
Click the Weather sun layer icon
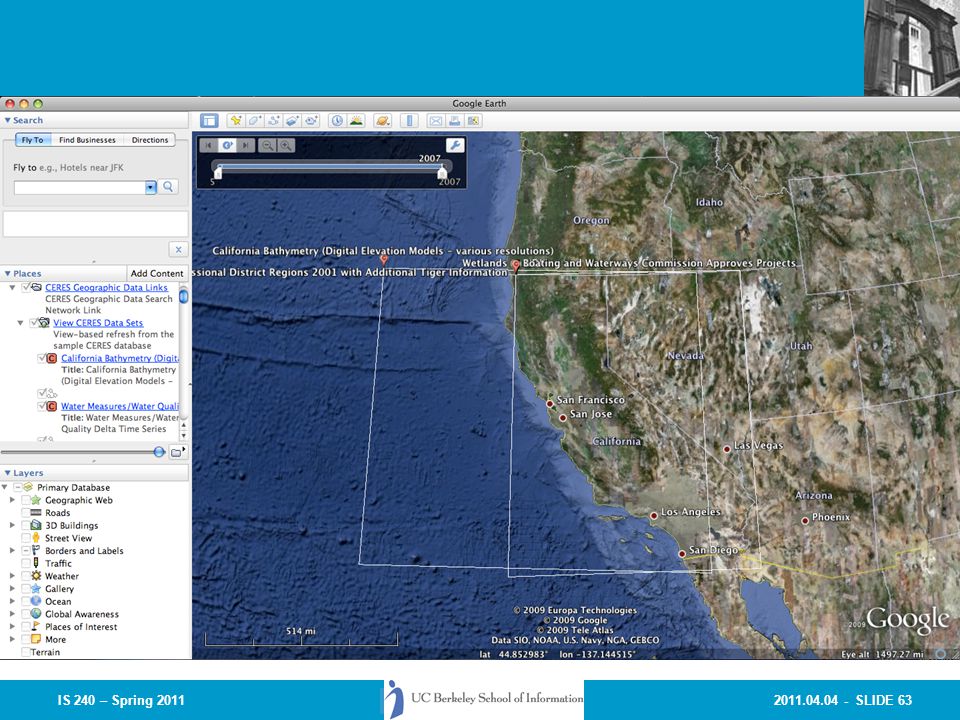point(36,576)
